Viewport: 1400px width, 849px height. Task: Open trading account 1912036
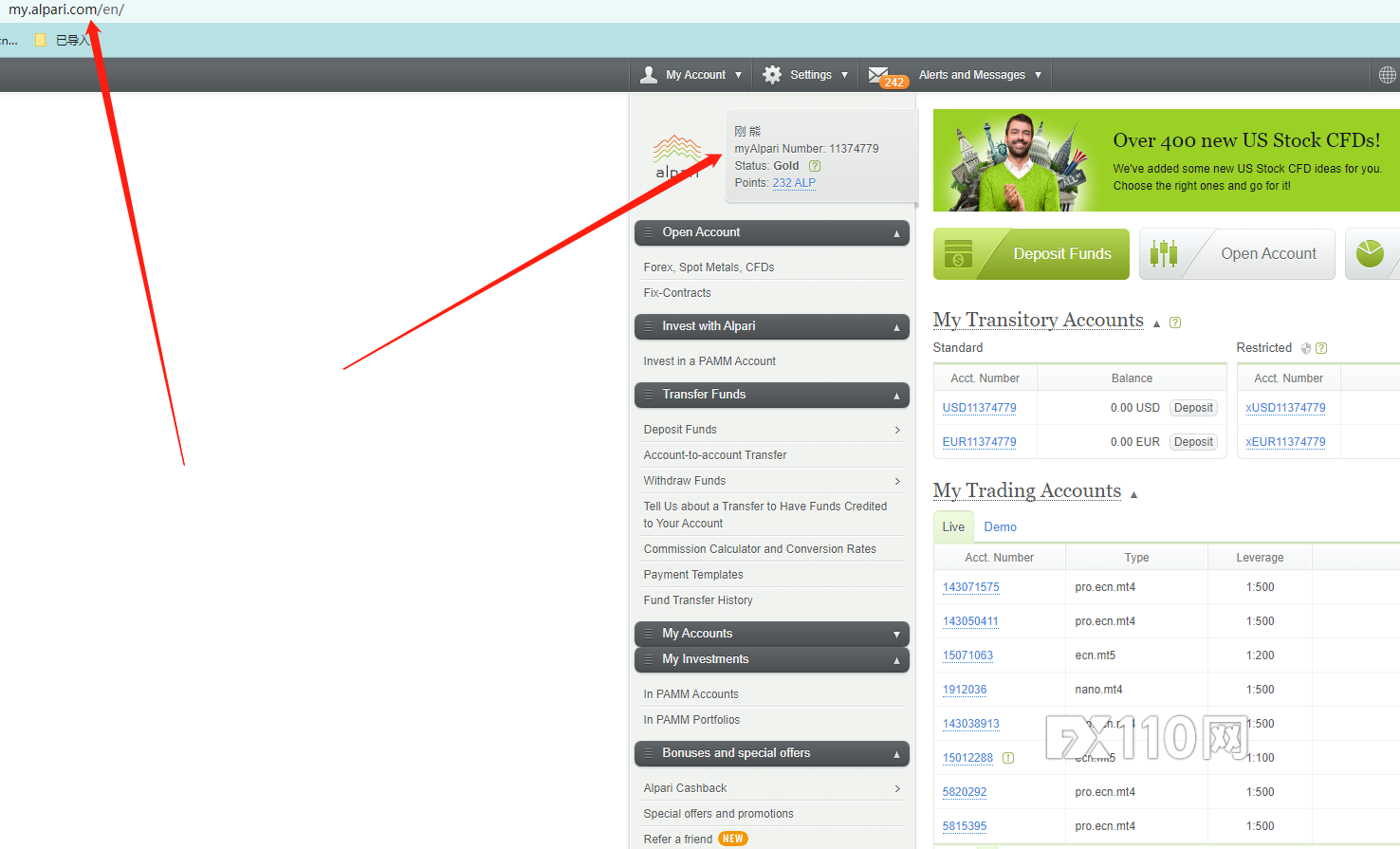click(x=964, y=690)
